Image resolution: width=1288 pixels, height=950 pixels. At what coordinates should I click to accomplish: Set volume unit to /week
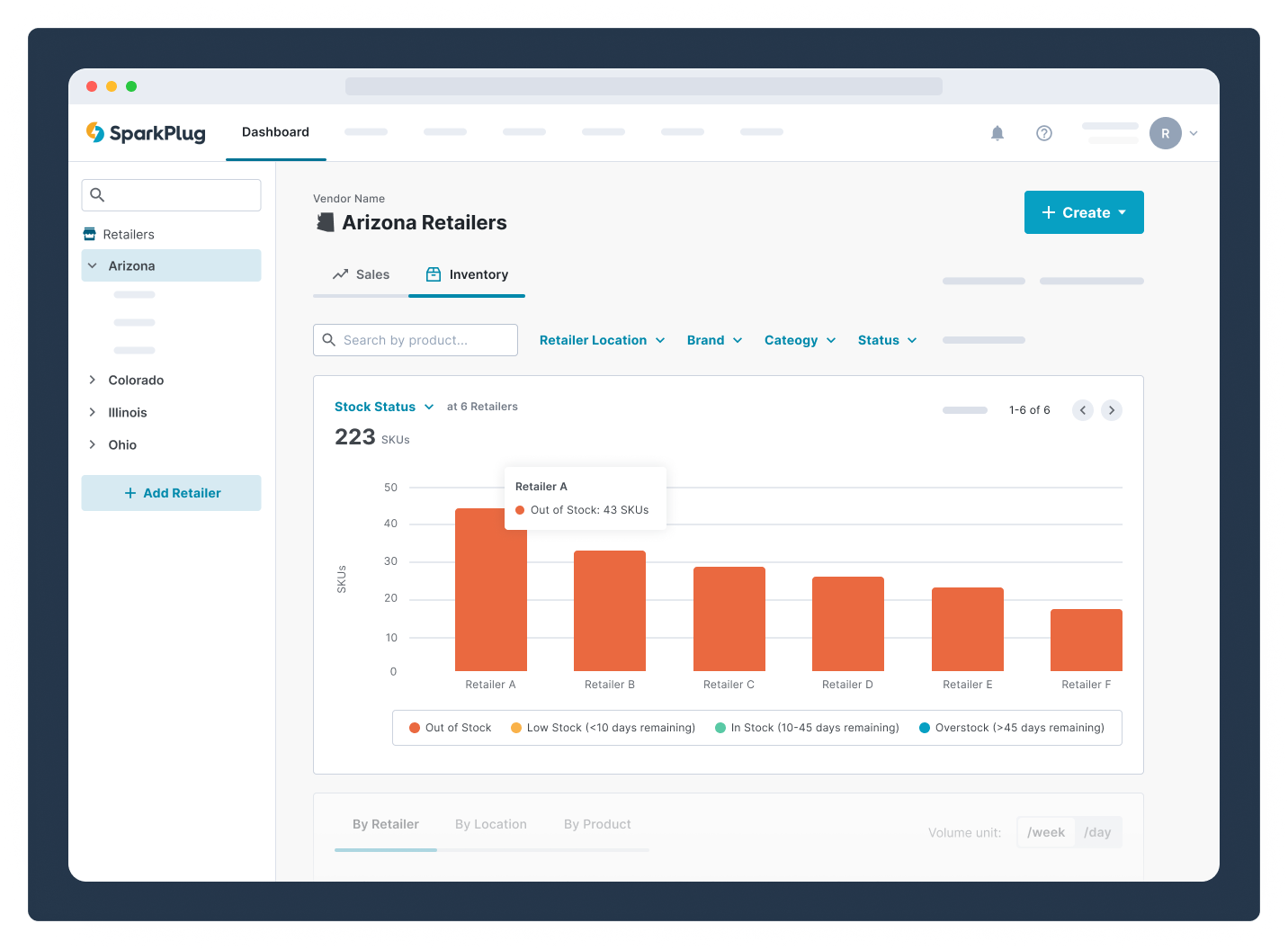click(x=1046, y=832)
